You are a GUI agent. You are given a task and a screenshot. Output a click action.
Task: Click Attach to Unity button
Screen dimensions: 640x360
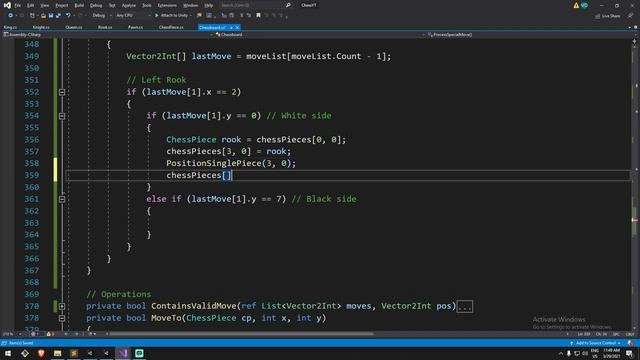[171, 16]
